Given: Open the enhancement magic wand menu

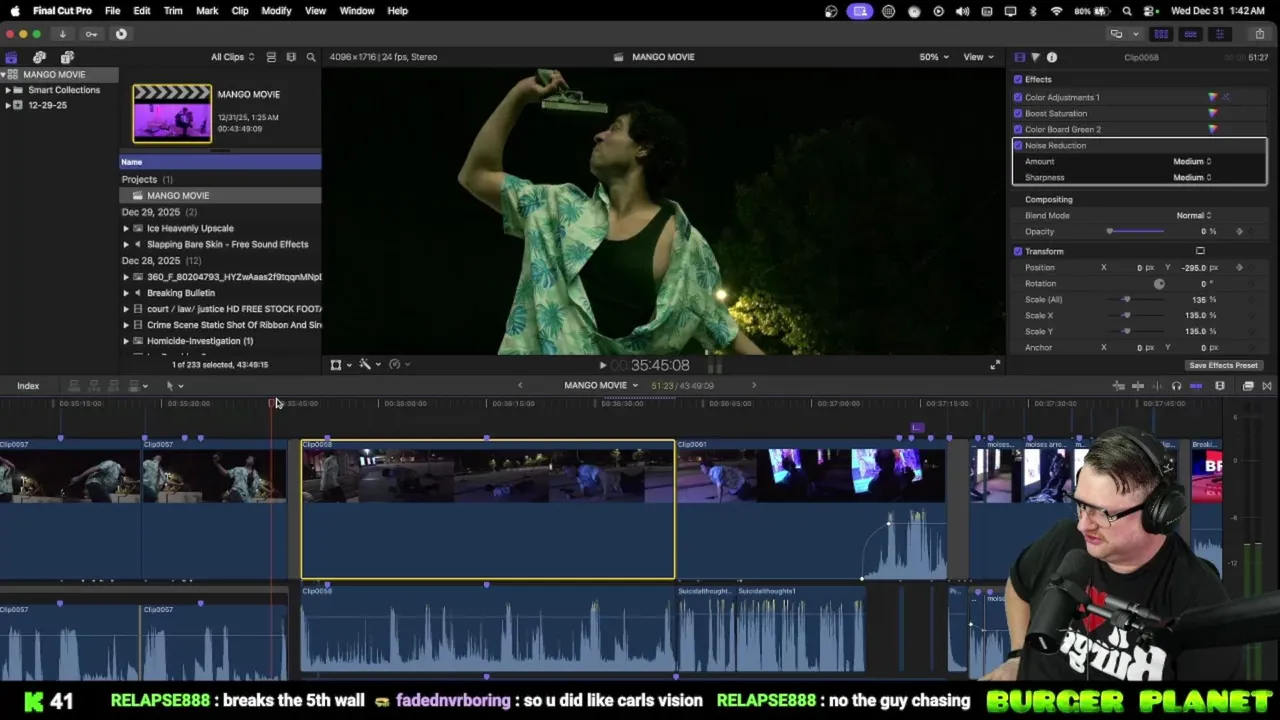Looking at the screenshot, I should 368,365.
